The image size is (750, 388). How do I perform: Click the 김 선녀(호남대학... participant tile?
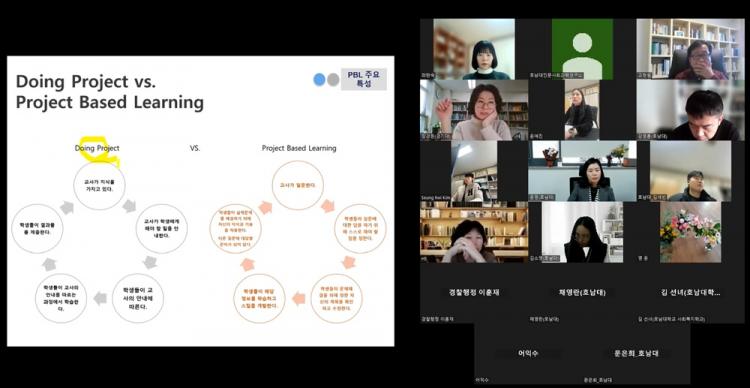pos(690,293)
